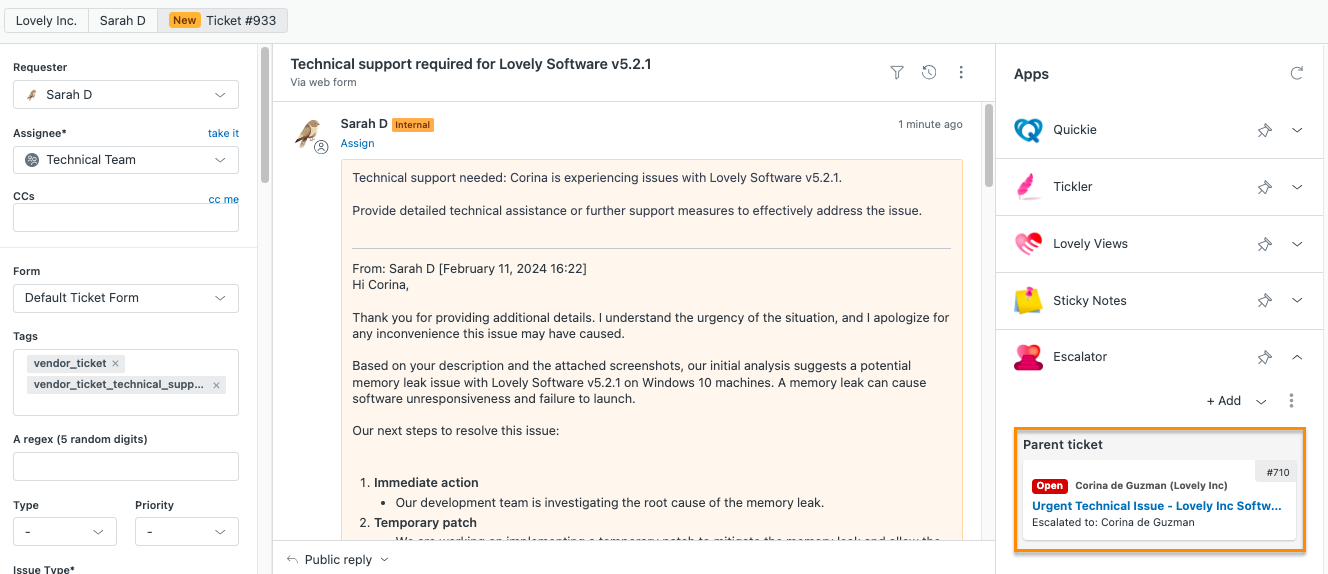
Task: Expand the Sticky Notes section
Action: 1297,300
